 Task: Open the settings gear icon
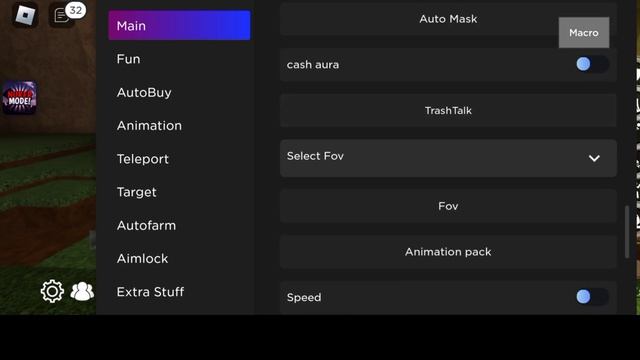(52, 291)
